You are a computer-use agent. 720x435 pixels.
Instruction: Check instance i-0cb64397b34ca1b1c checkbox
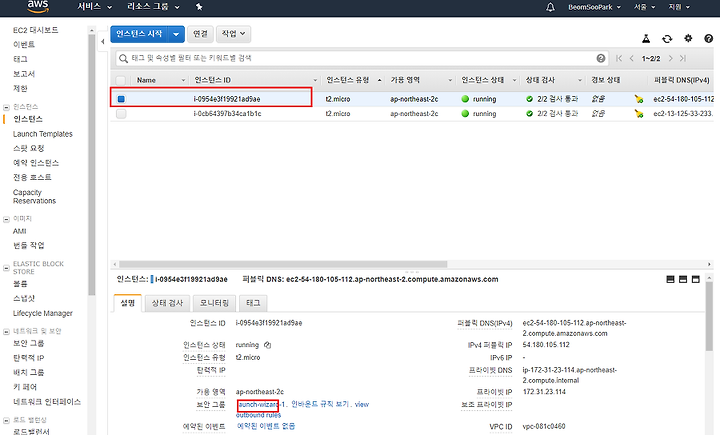[121, 113]
